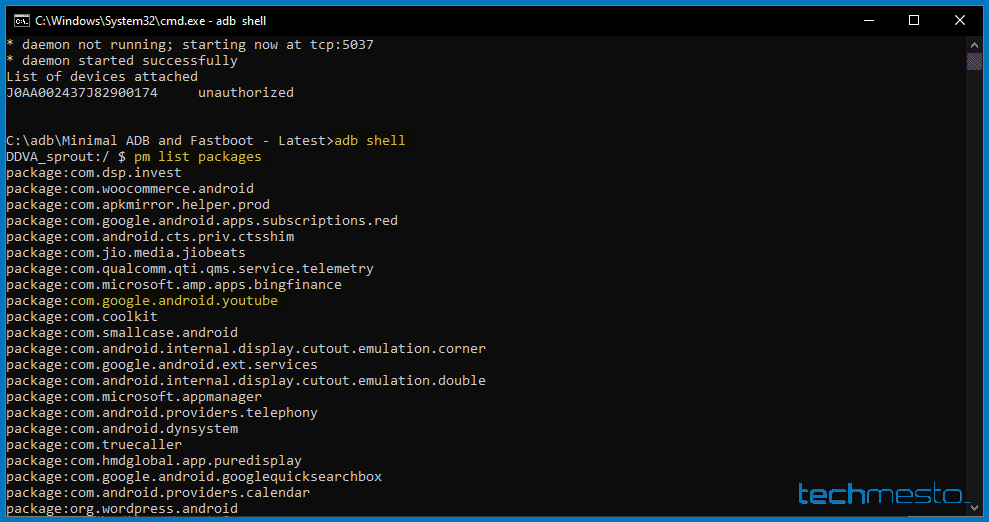Click the com.dsp.invest package line

[94, 173]
